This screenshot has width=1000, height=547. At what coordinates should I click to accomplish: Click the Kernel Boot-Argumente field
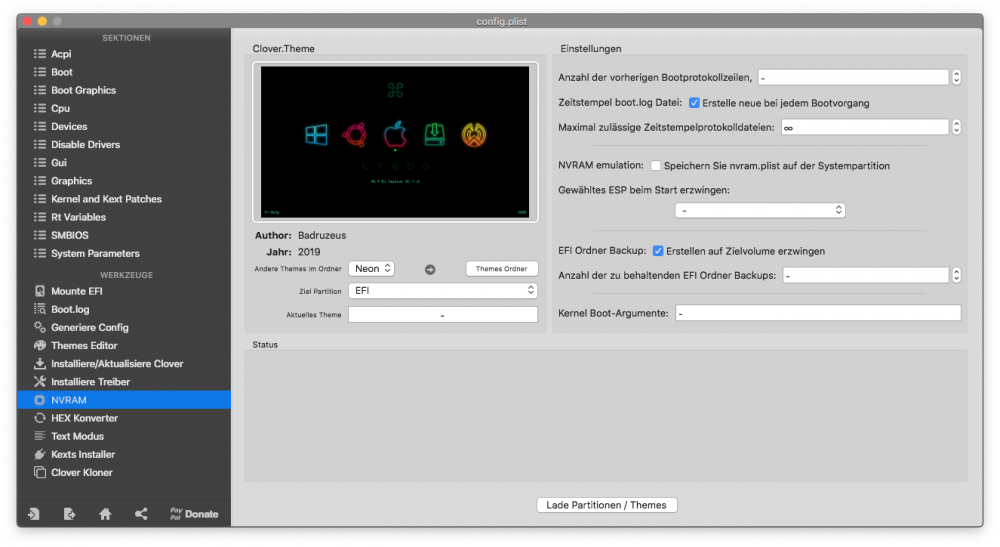[x=818, y=313]
